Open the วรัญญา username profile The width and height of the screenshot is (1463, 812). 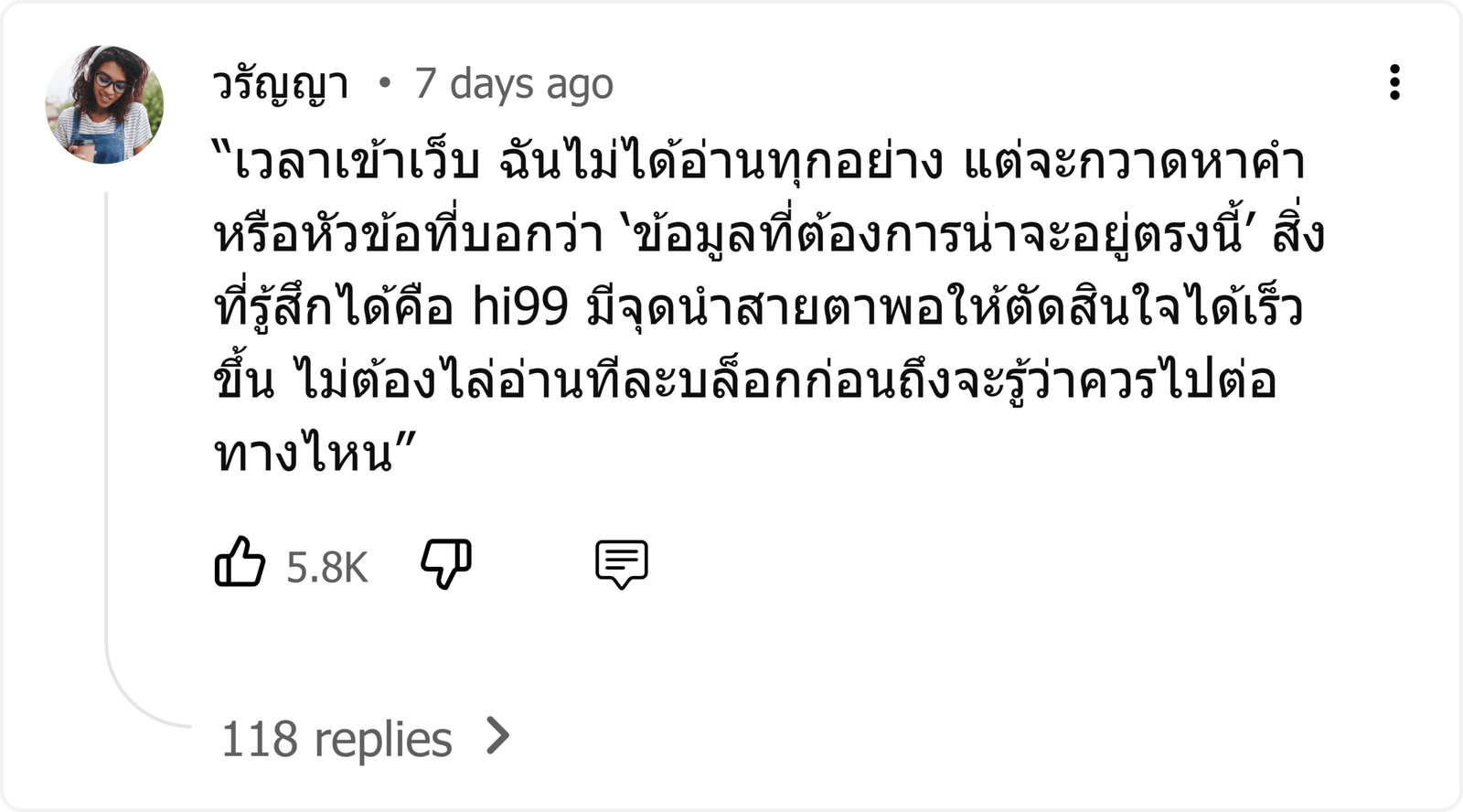281,85
